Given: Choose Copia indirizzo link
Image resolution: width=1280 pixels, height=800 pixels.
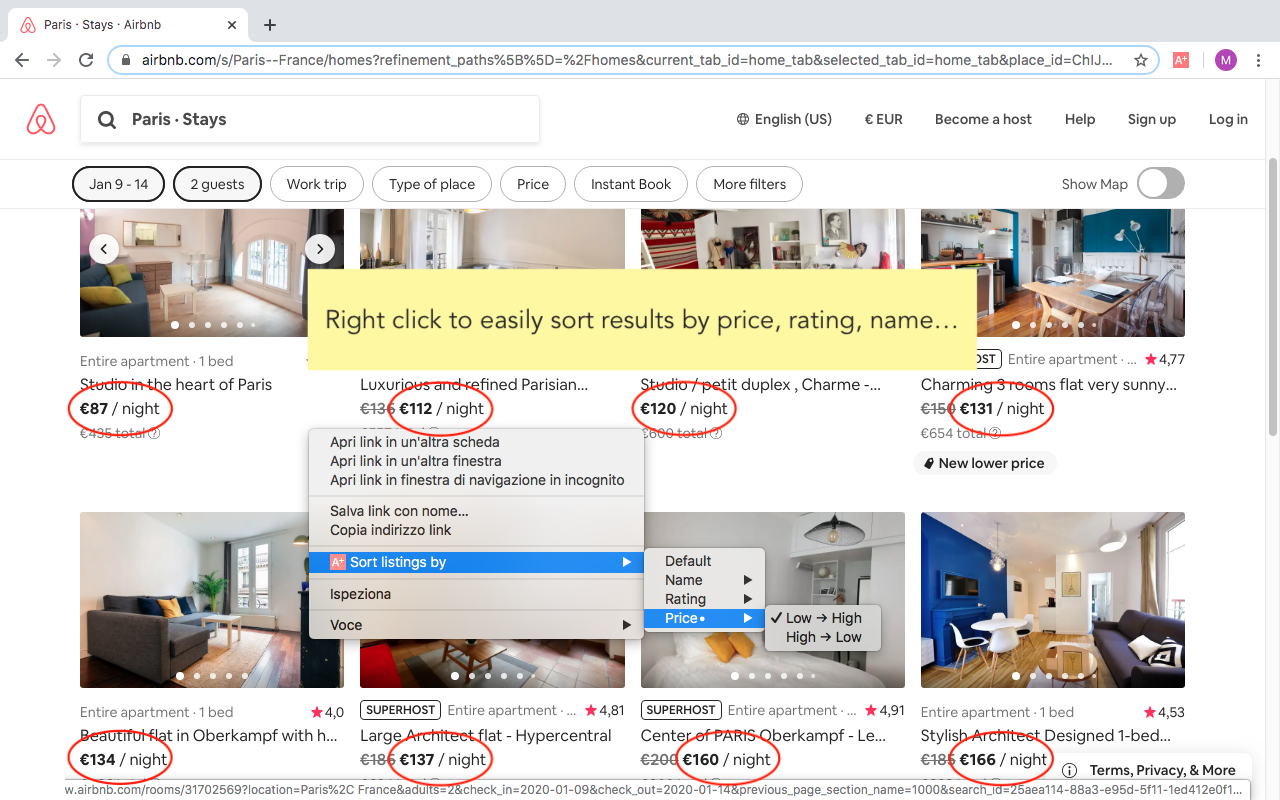Looking at the screenshot, I should (x=475, y=530).
